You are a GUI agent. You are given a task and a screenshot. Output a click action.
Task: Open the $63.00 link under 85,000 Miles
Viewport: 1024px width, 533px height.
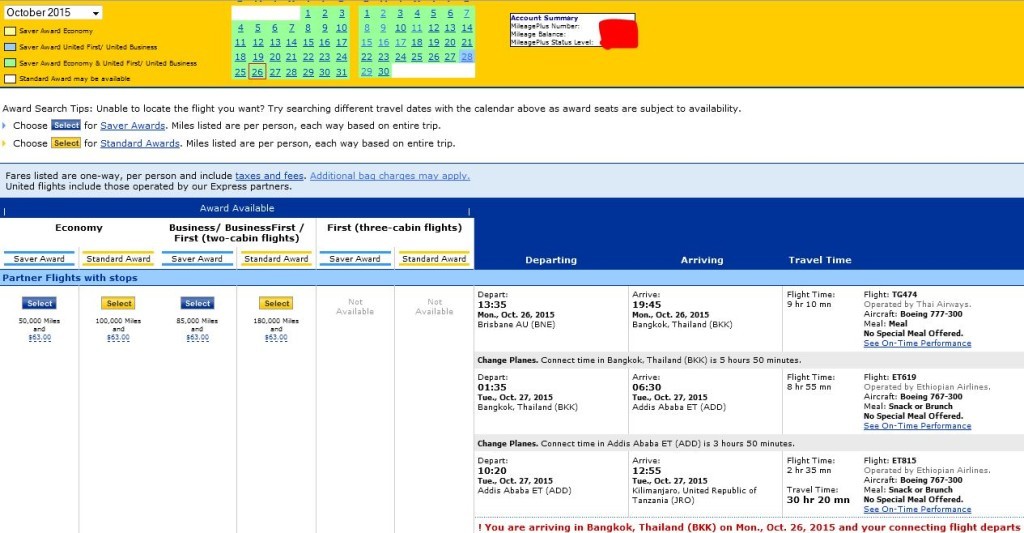click(197, 338)
